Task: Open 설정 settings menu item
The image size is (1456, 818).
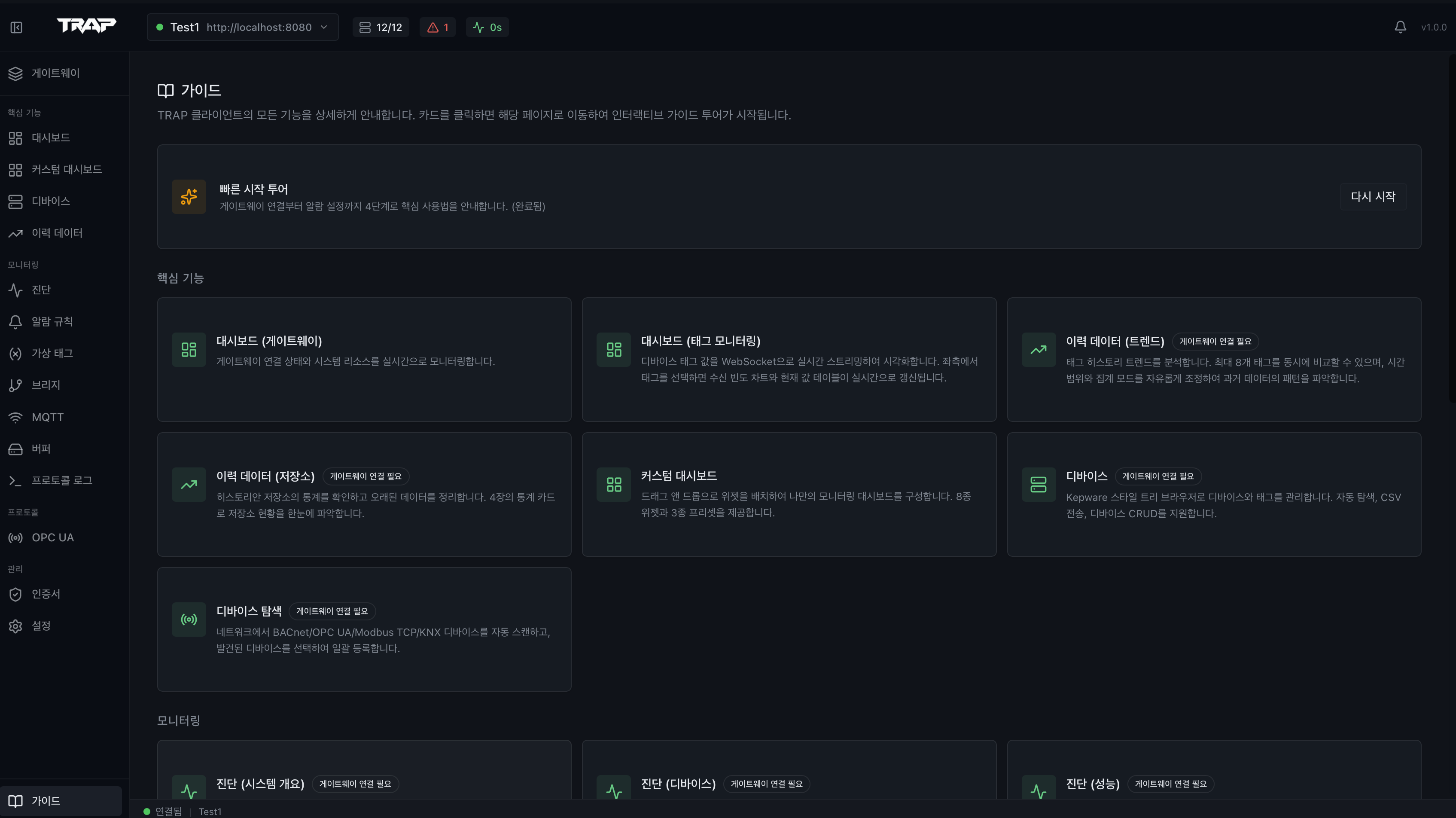Action: pos(41,626)
